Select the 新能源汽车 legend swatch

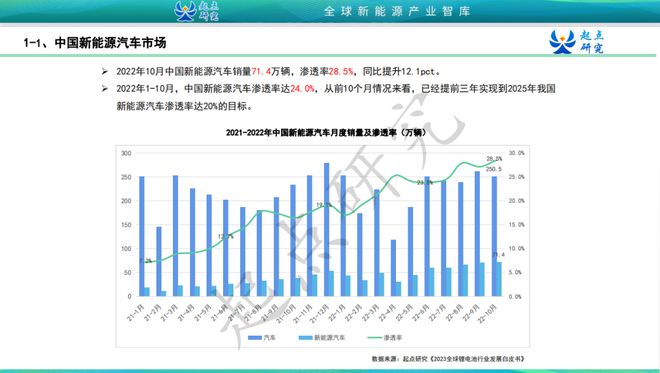point(305,338)
